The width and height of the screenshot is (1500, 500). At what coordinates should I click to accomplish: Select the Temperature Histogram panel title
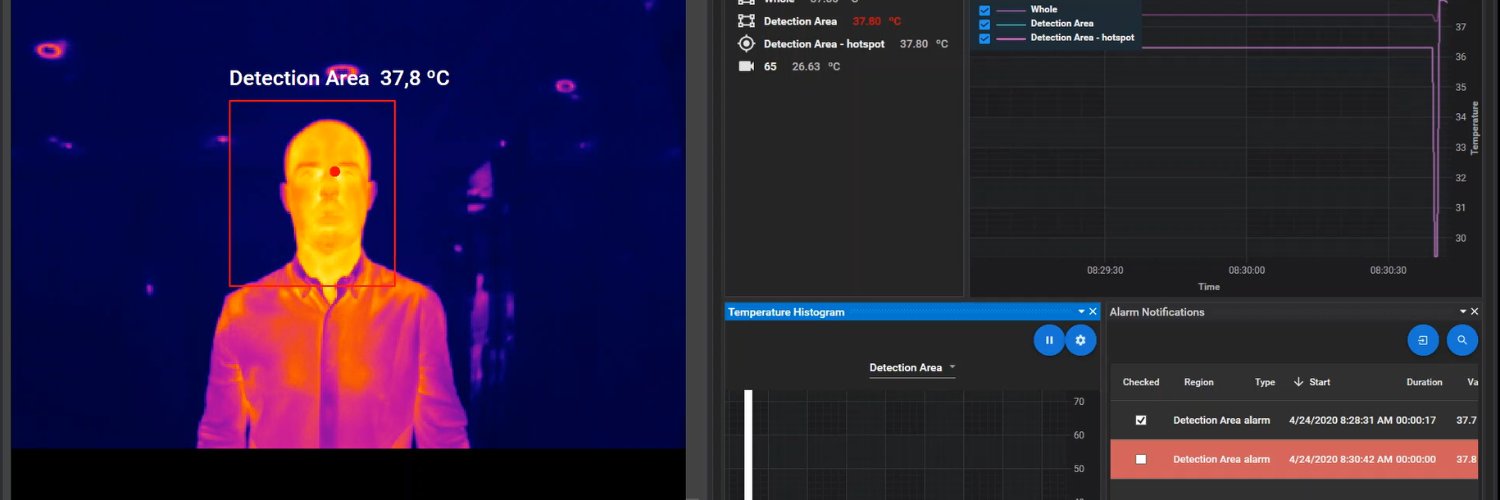tap(786, 312)
